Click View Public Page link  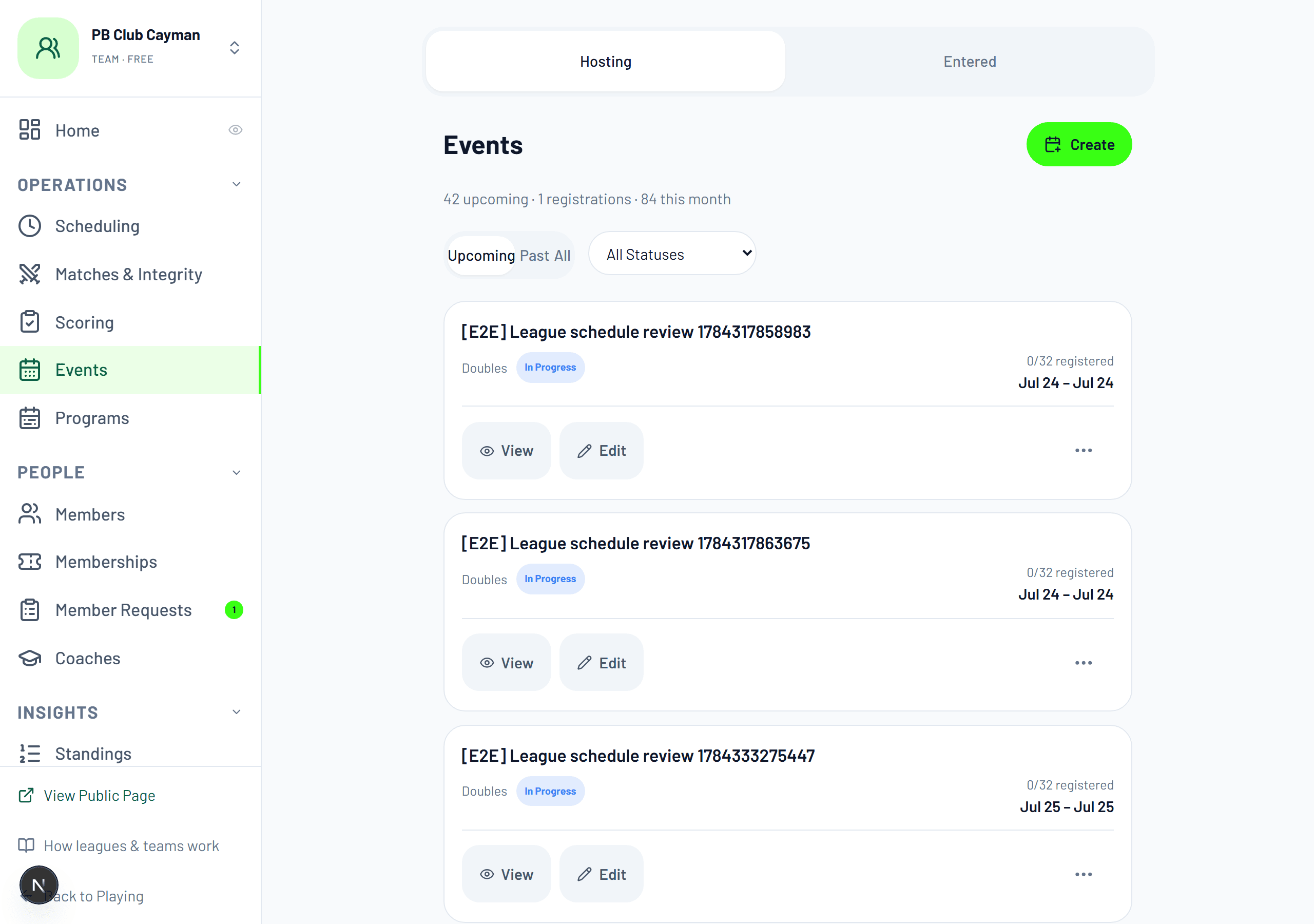[x=100, y=795]
